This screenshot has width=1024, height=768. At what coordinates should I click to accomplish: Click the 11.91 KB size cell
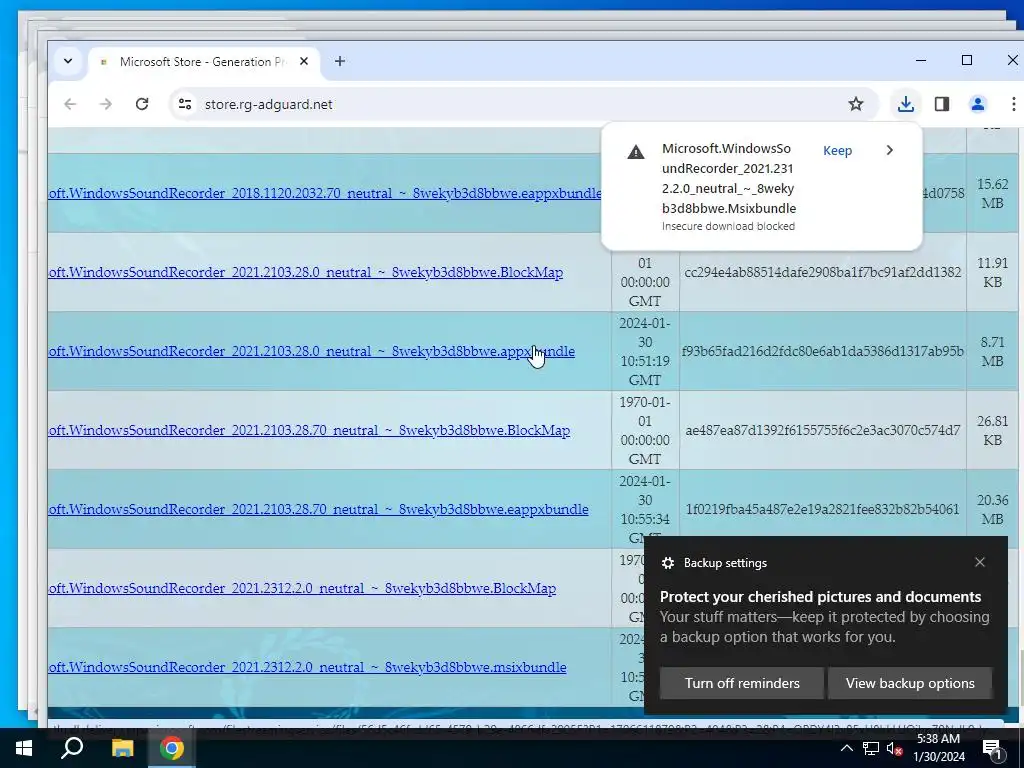click(992, 272)
